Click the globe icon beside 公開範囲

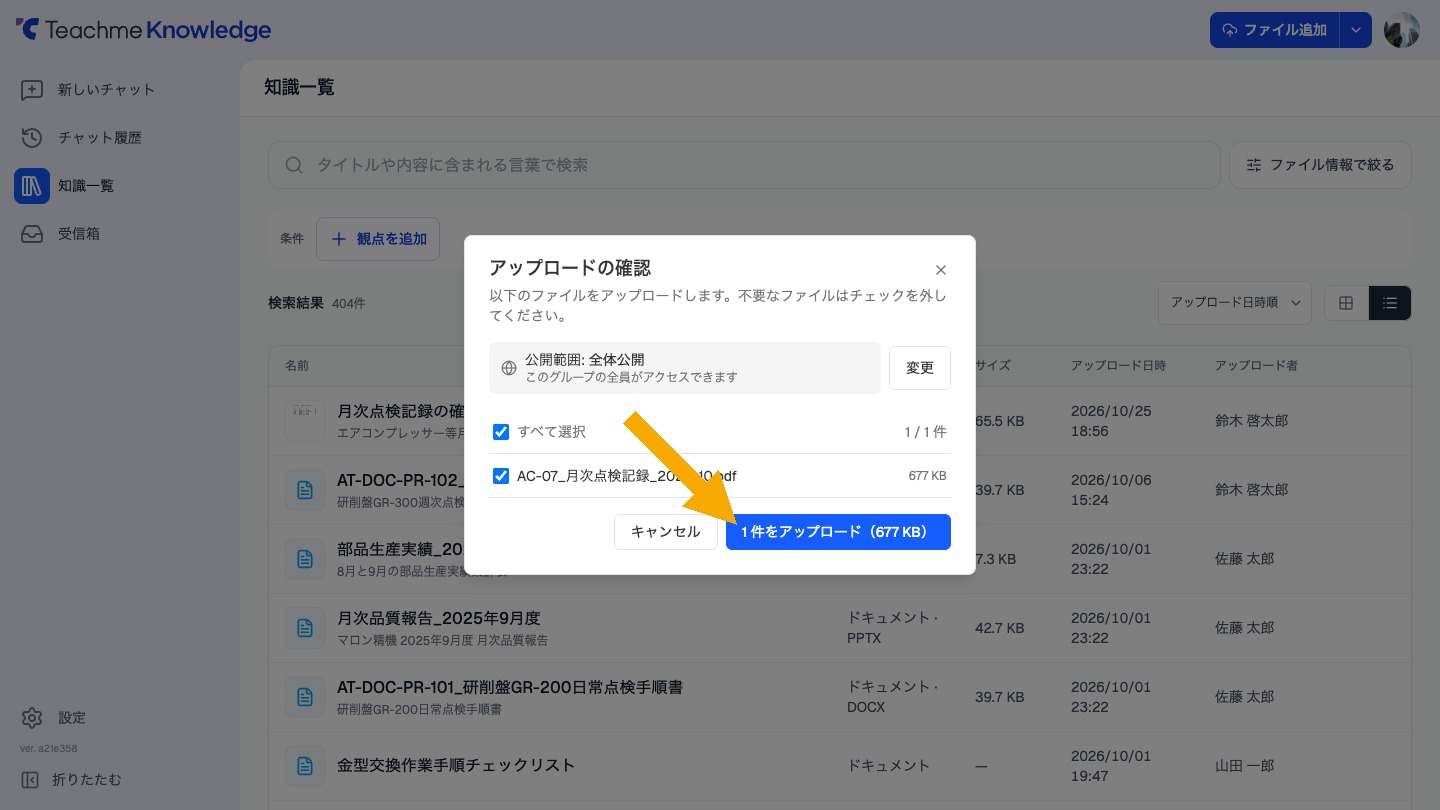pyautogui.click(x=509, y=368)
